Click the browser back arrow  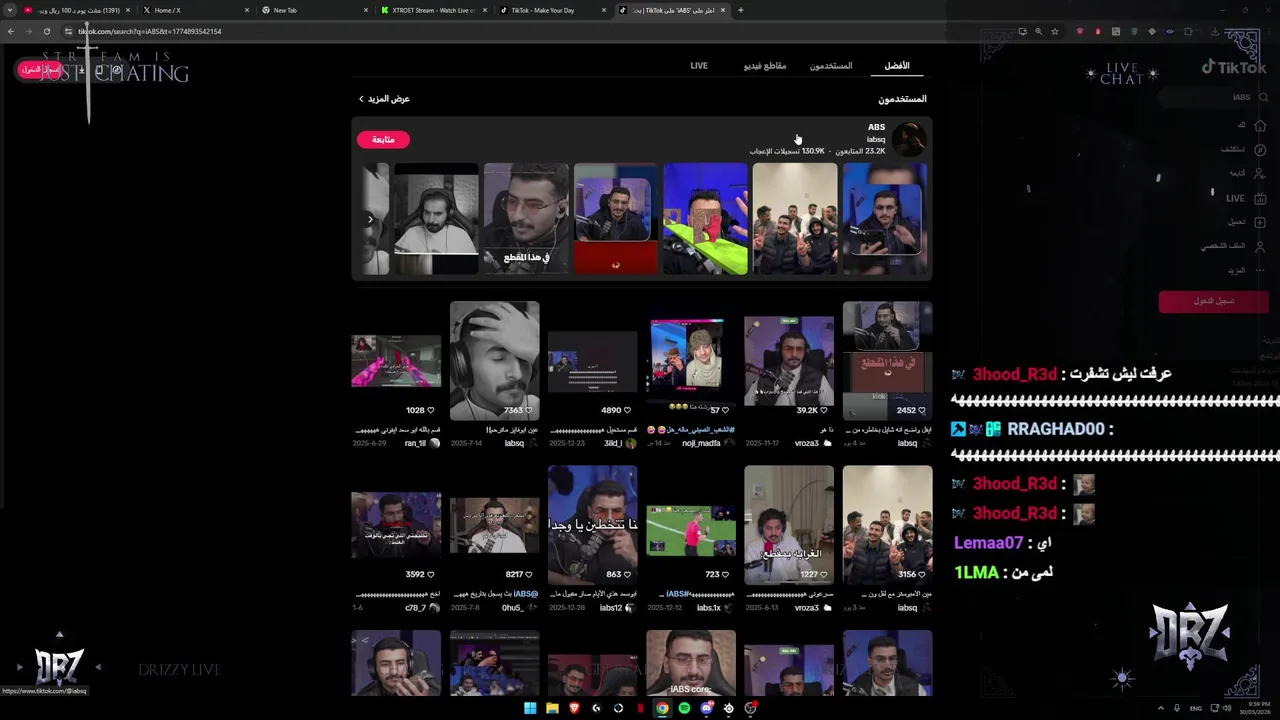coord(11,31)
